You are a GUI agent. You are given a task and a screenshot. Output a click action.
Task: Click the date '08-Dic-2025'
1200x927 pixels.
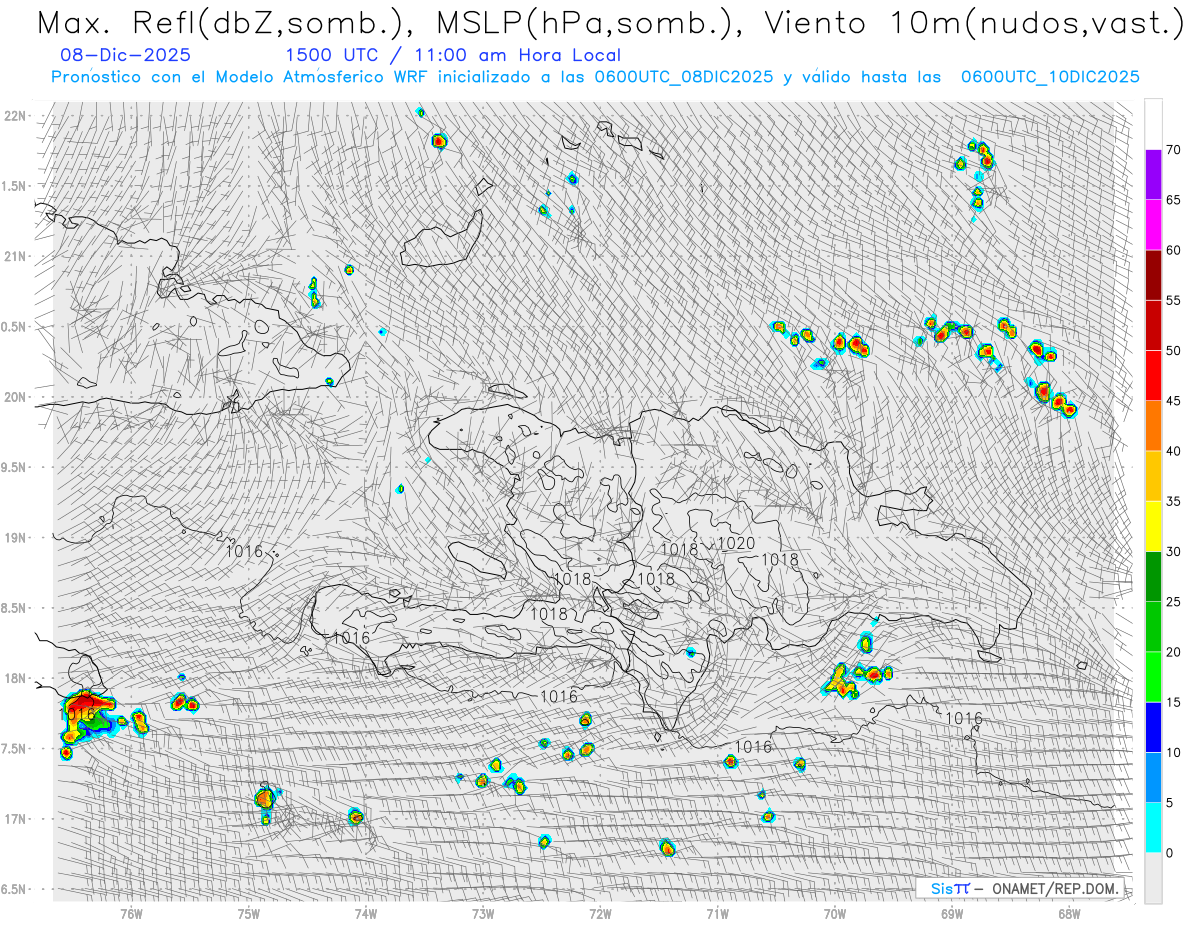click(125, 56)
